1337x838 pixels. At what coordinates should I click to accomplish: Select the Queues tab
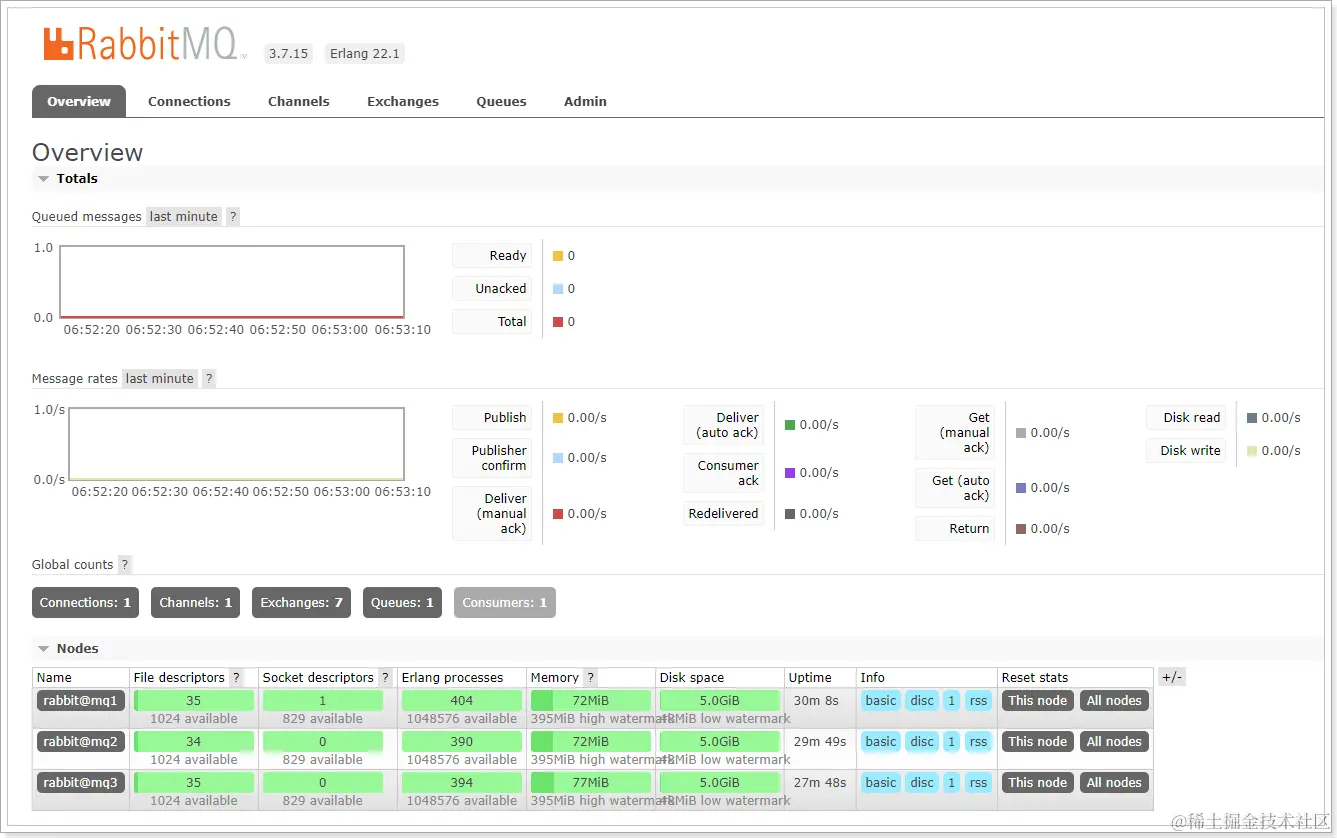pos(501,101)
